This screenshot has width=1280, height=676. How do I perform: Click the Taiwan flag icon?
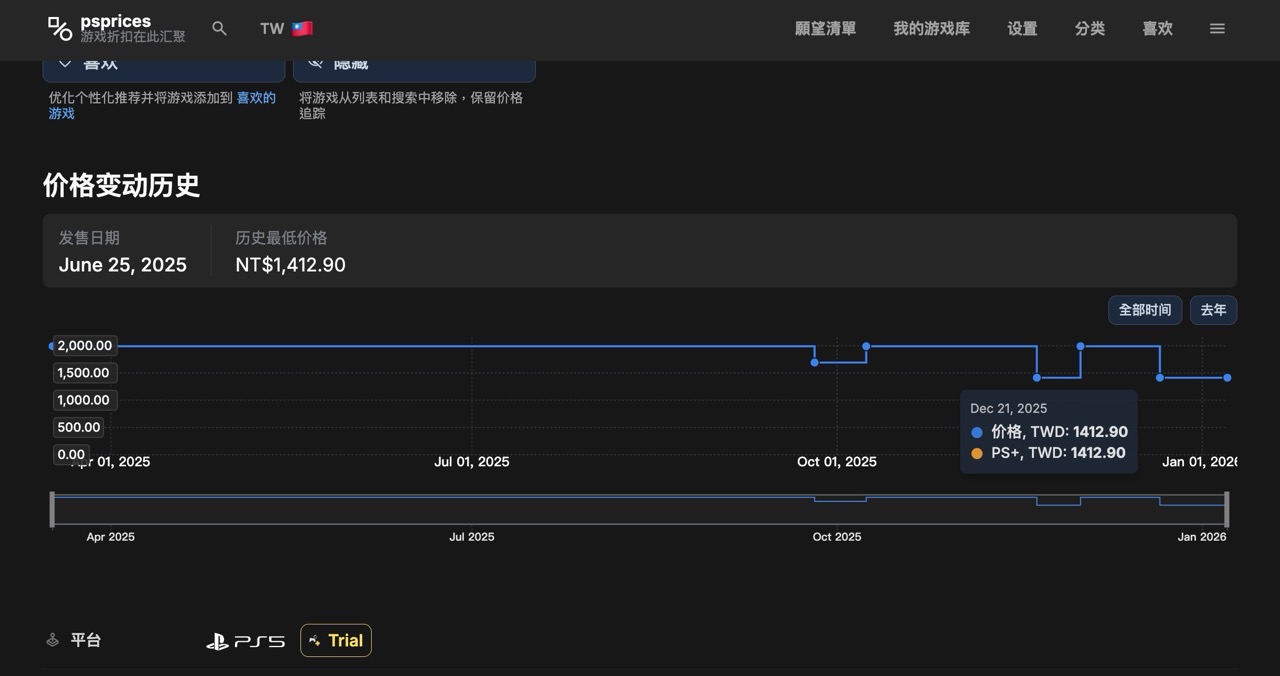(x=302, y=29)
